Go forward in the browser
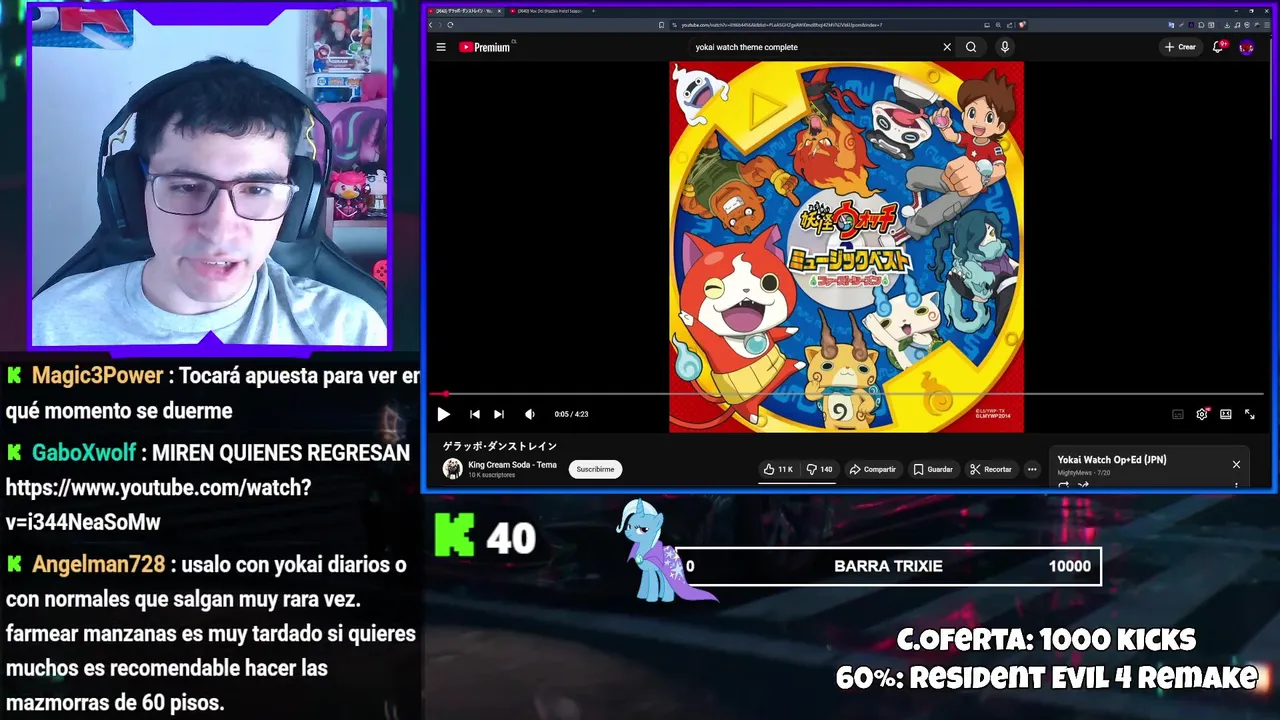Screen dimensions: 1280x720 pos(439,25)
